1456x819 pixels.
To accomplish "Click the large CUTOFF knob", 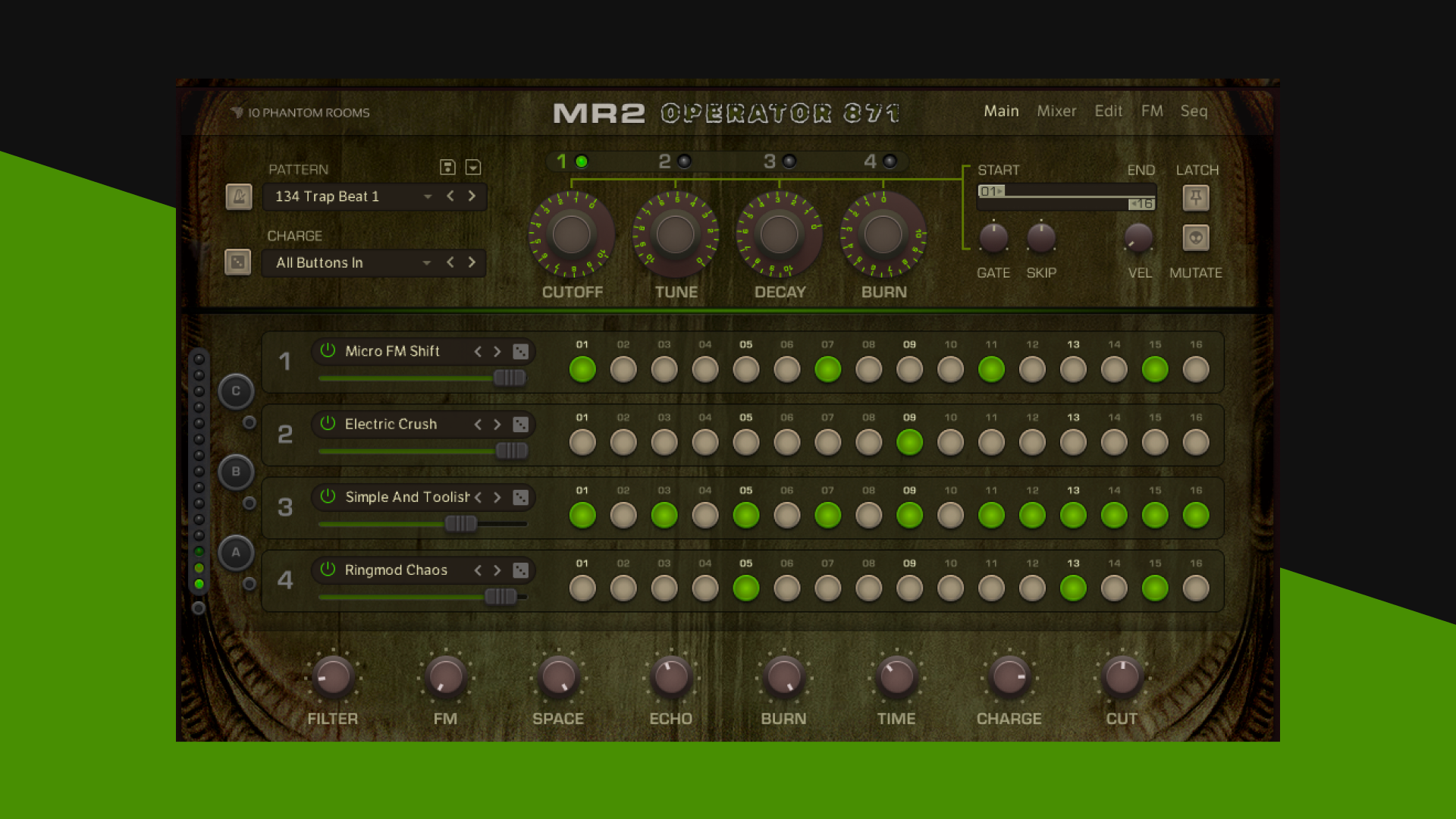I will pyautogui.click(x=572, y=234).
